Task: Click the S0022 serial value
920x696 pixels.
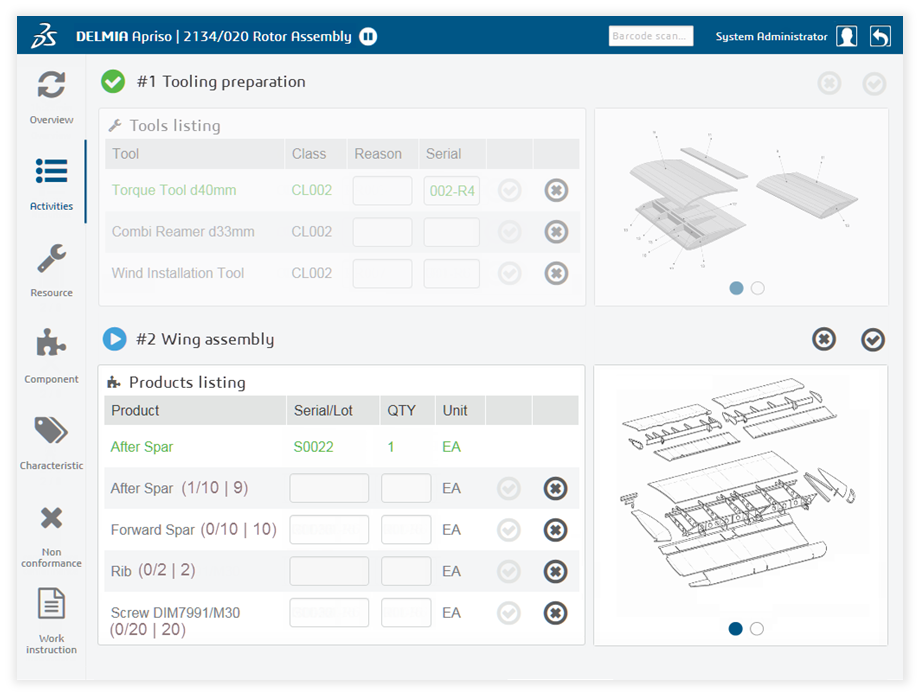Action: [x=313, y=447]
